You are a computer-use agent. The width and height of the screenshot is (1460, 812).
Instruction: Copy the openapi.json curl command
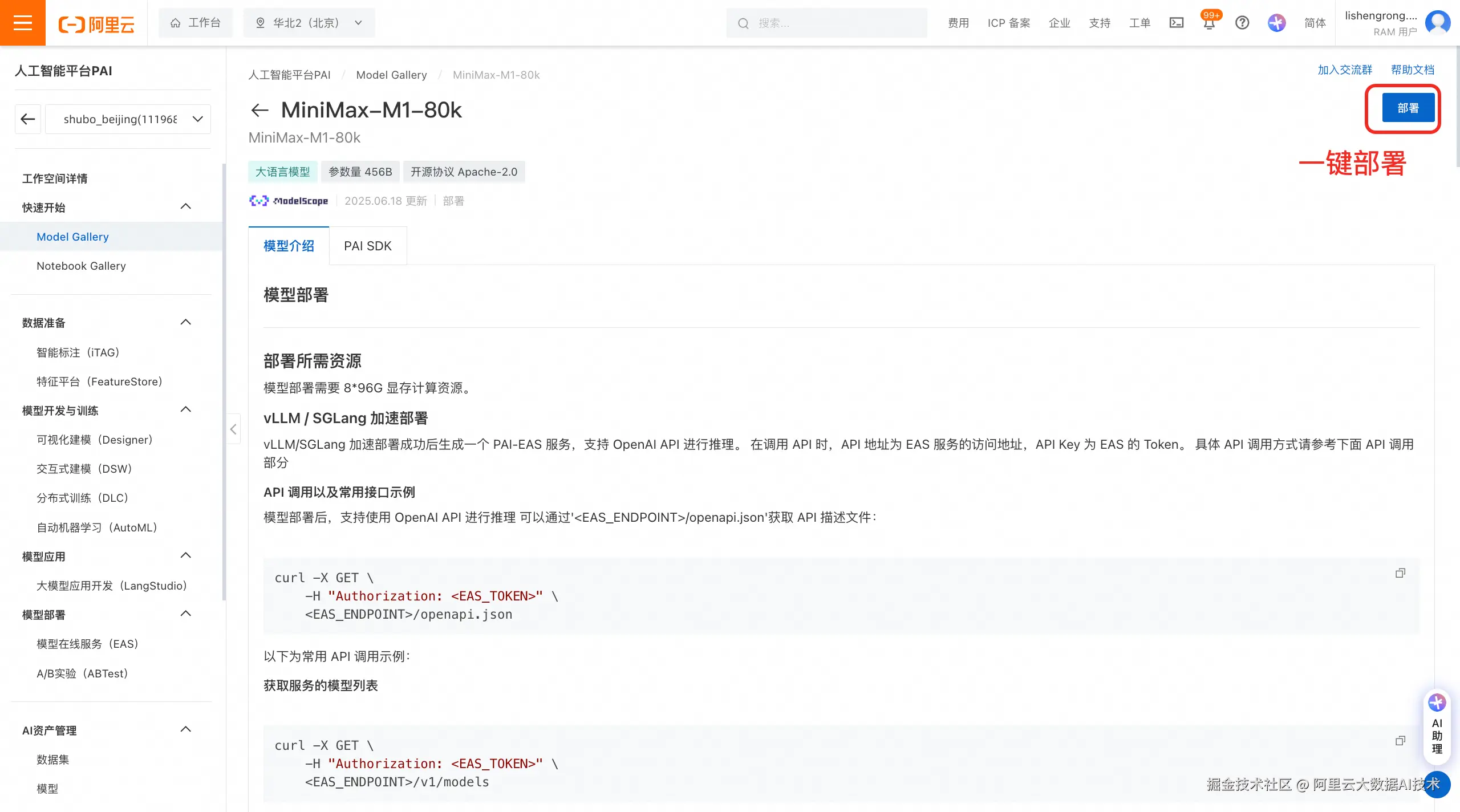pyautogui.click(x=1401, y=573)
